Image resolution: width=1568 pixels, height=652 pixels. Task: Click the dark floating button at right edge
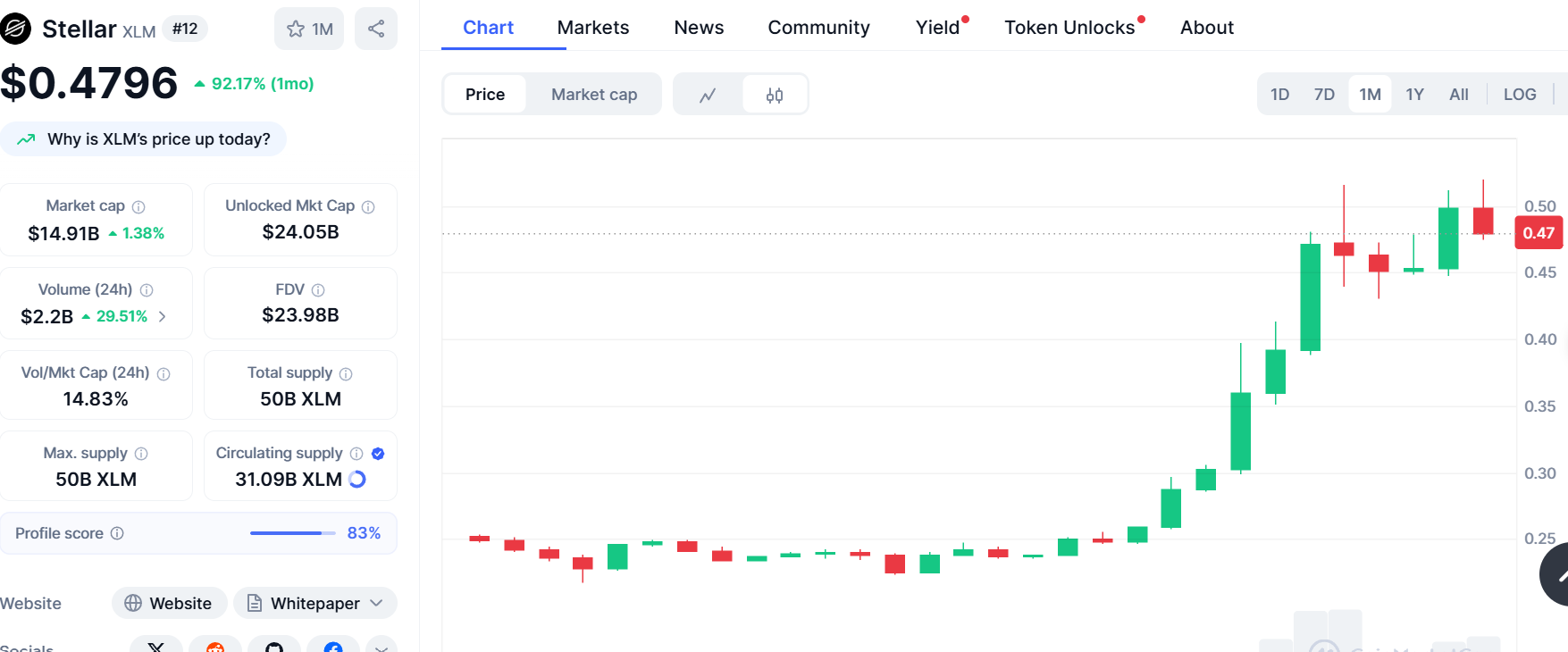click(x=1555, y=575)
